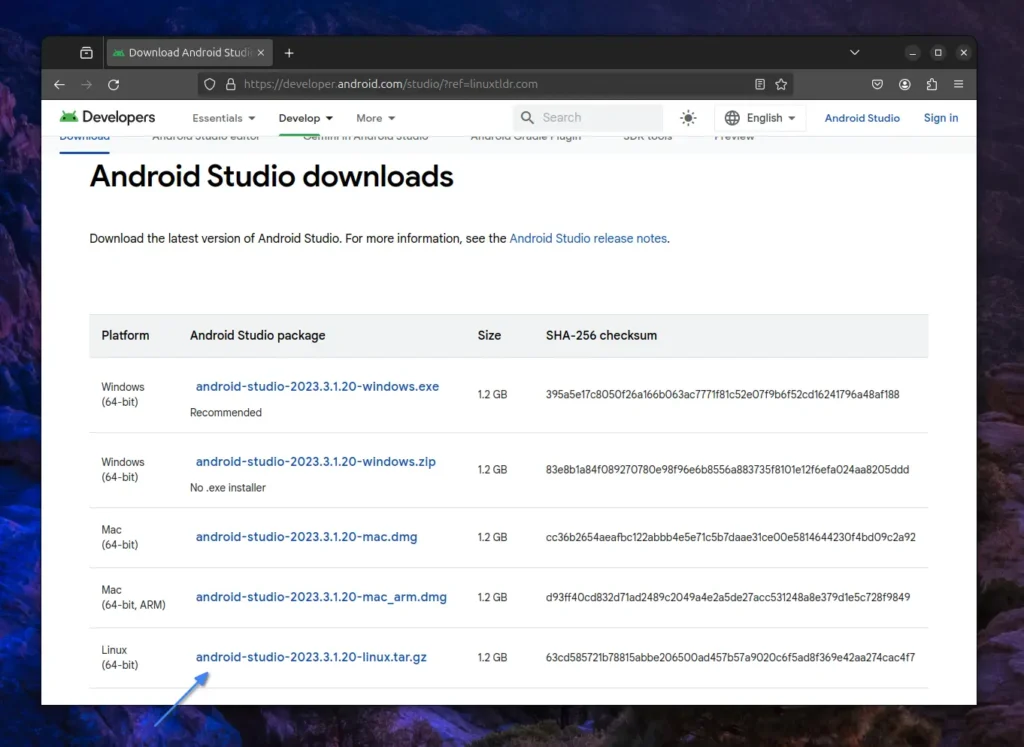Click the Mac (64-bit) cell in the mac.dmg row
This screenshot has height=747, width=1024.
[120, 537]
